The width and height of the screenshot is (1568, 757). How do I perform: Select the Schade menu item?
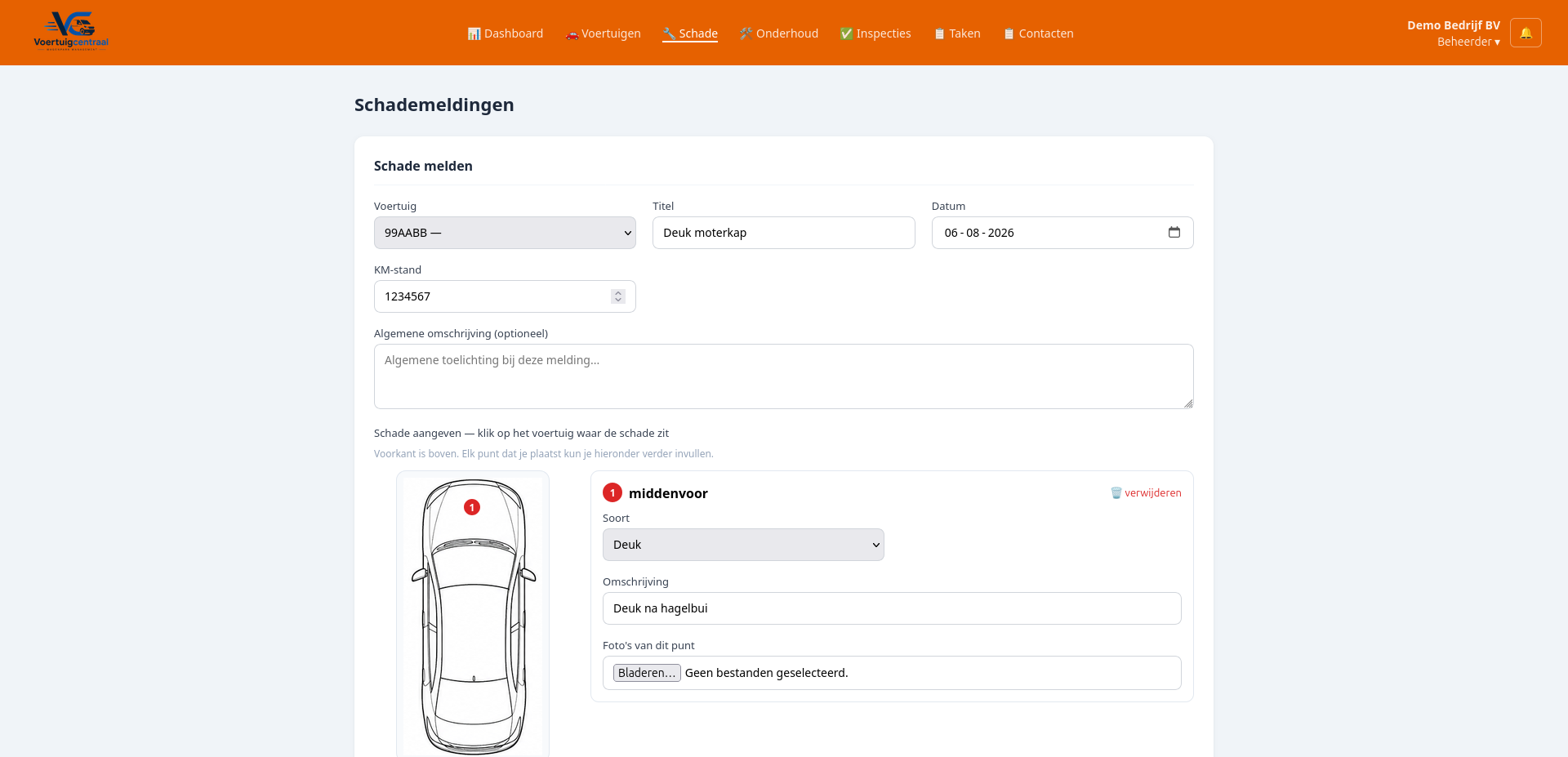(690, 33)
